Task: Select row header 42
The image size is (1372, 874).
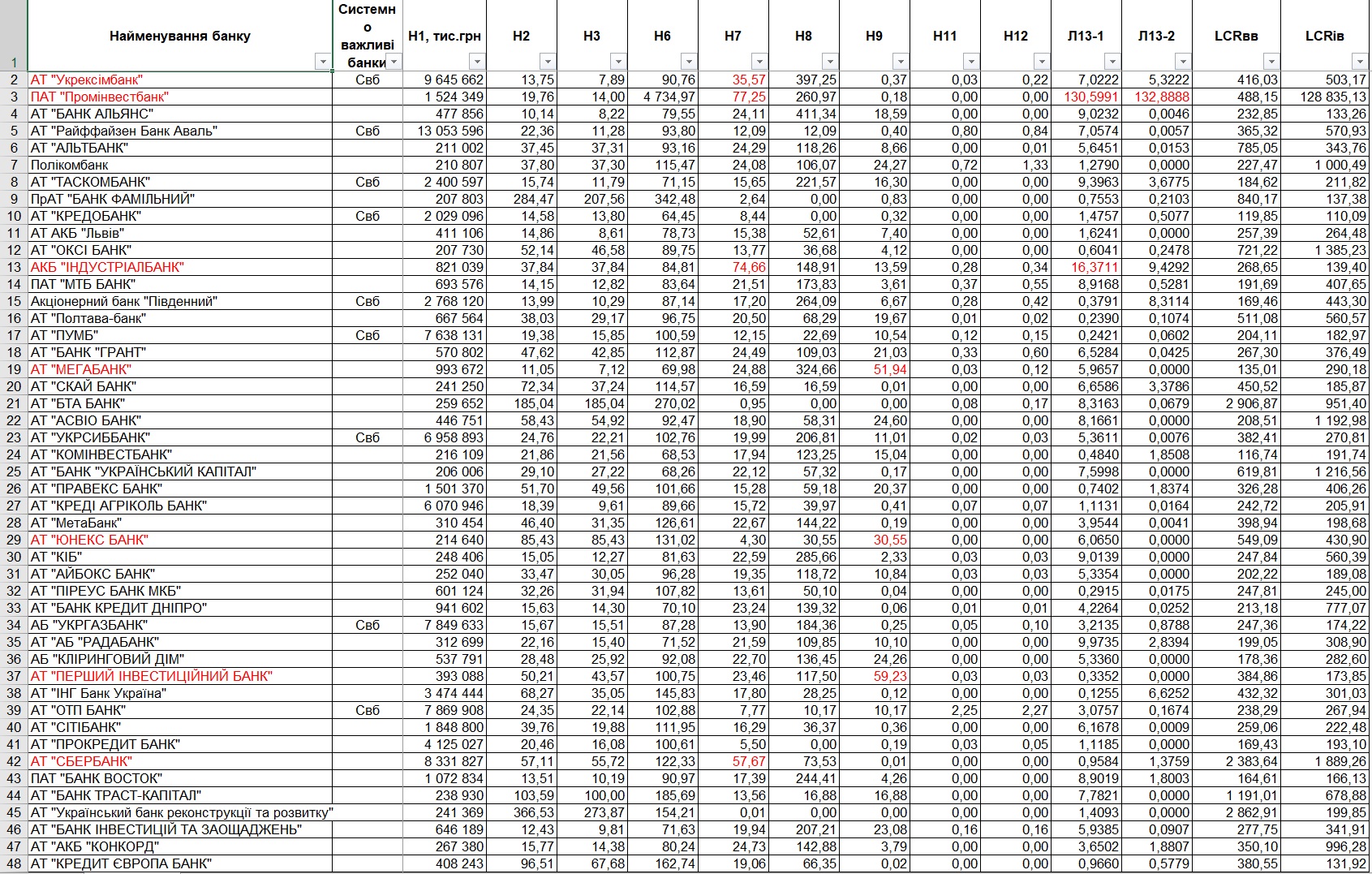Action: 14,761
